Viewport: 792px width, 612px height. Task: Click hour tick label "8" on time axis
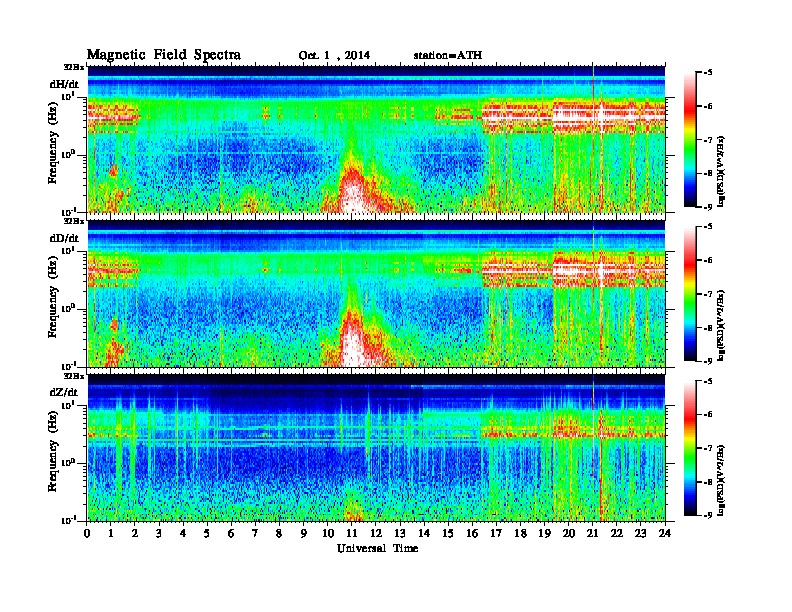tap(280, 533)
